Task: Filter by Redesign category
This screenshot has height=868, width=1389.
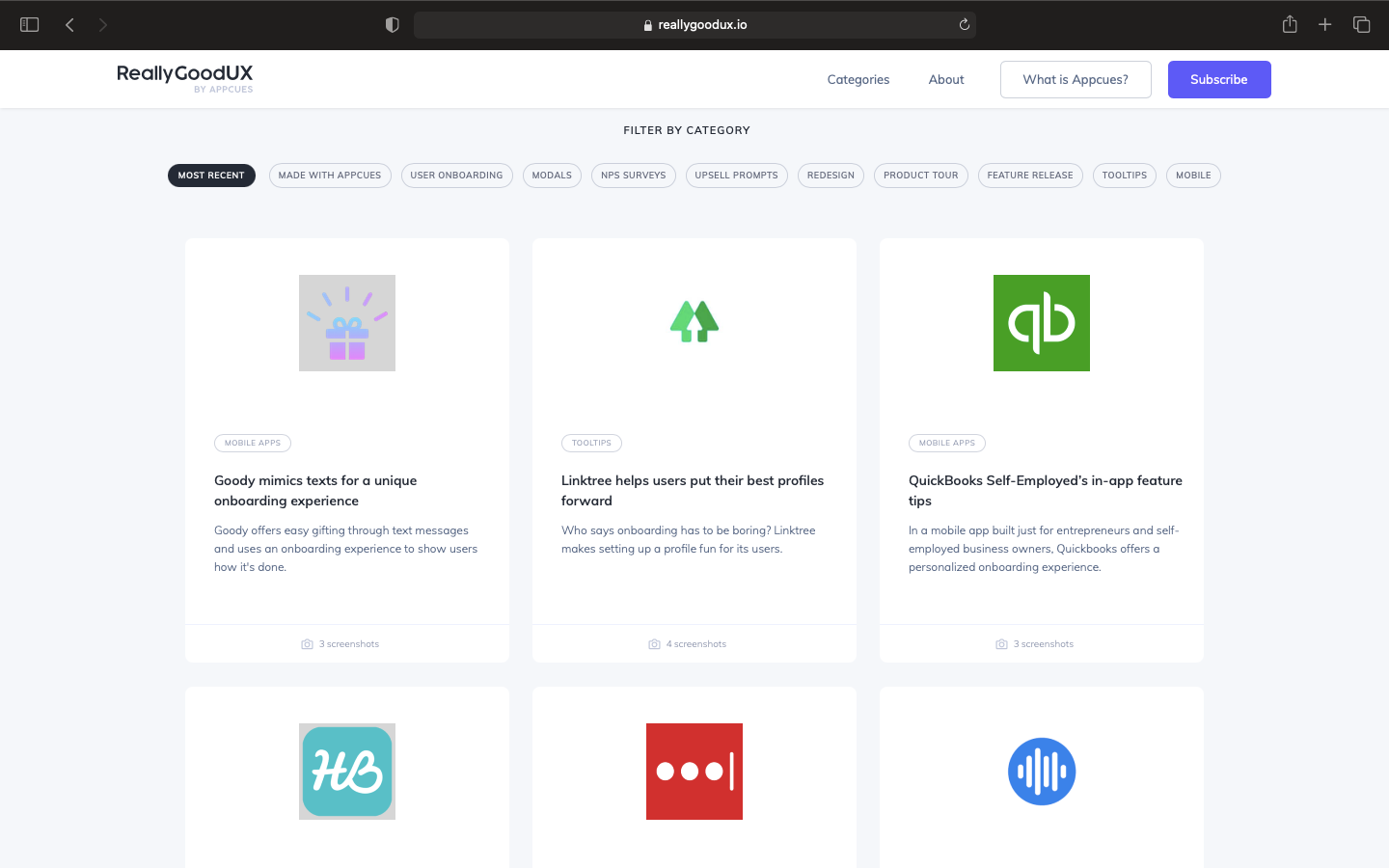Action: click(x=831, y=176)
